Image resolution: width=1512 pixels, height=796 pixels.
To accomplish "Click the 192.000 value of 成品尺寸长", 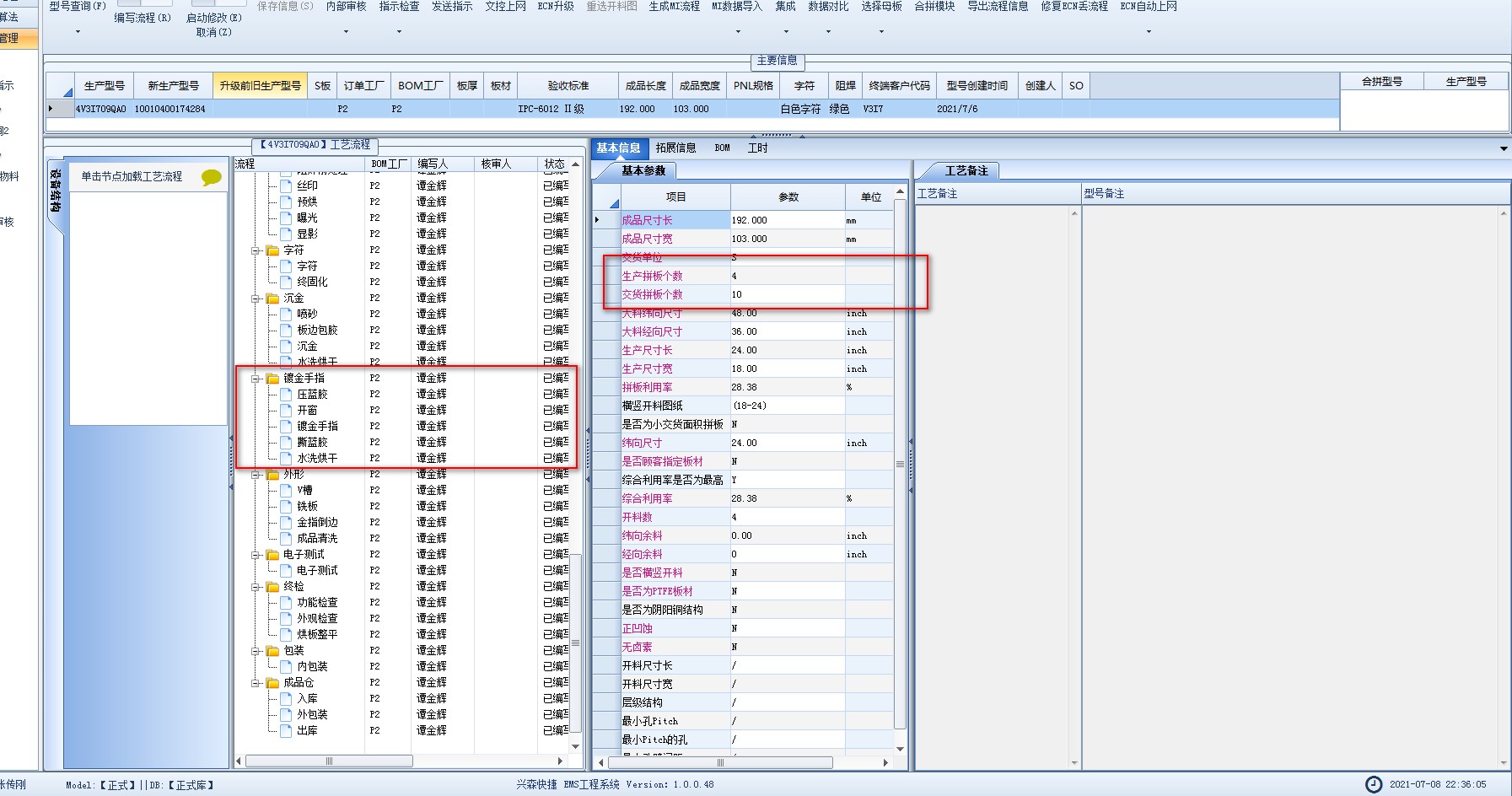I will coord(787,220).
